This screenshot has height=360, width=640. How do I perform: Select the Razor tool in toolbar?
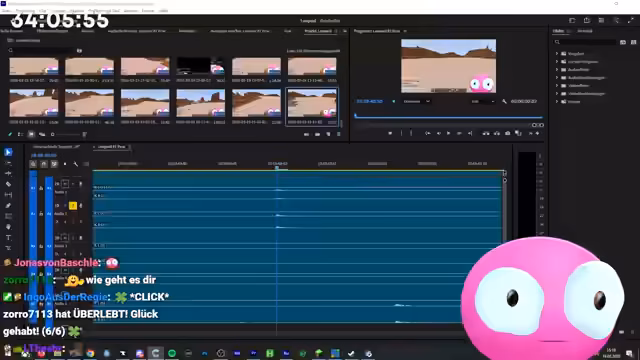8,184
